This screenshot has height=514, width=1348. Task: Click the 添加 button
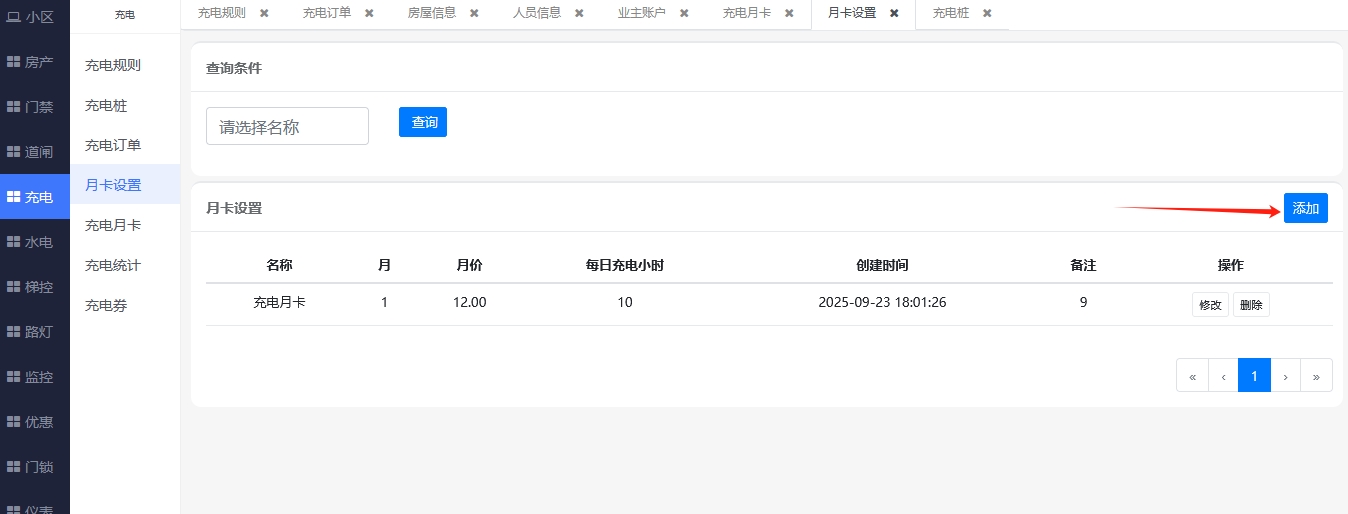(x=1305, y=208)
